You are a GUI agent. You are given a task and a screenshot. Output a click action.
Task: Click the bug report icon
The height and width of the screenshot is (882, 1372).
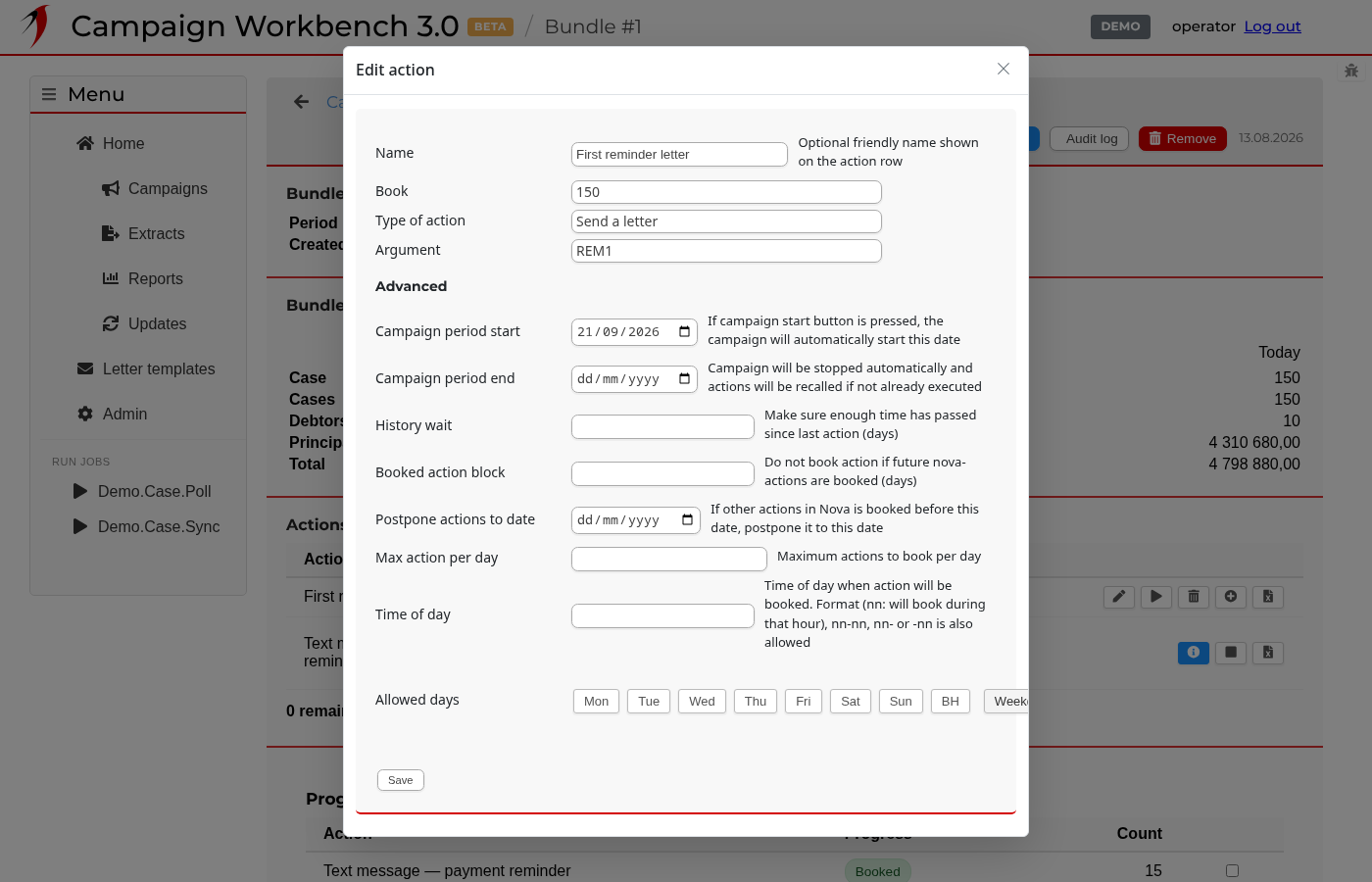[x=1351, y=71]
